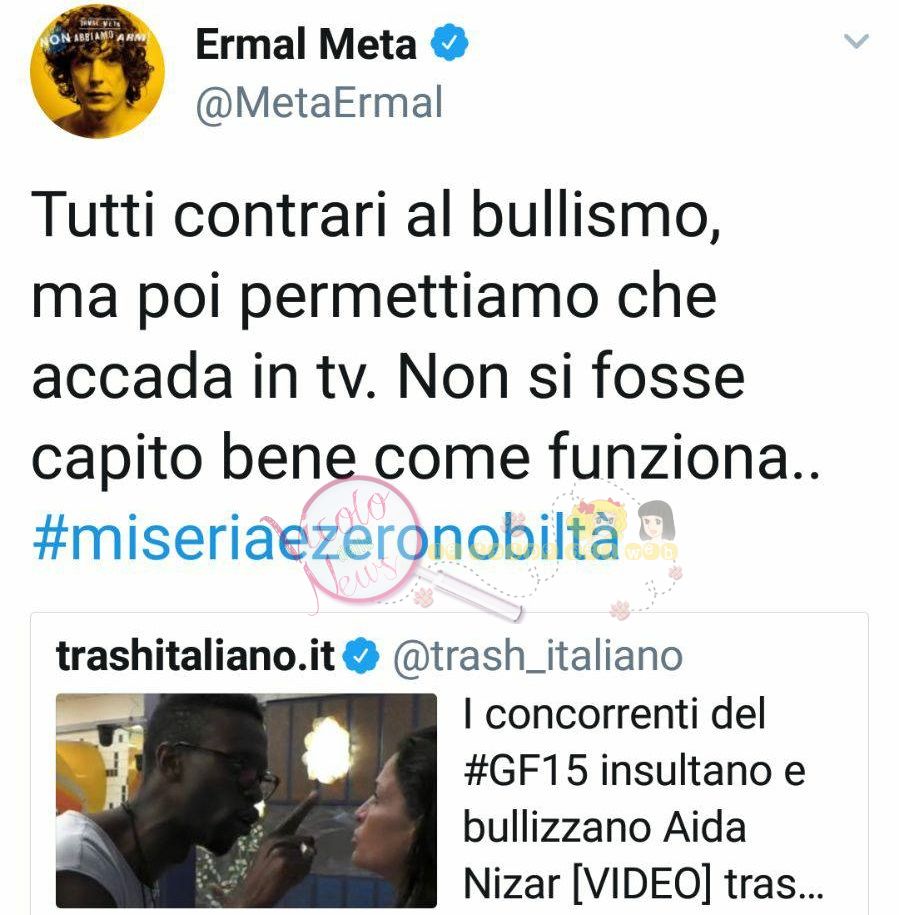
Task: Visit the @trash_italiano handle
Action: click(537, 656)
